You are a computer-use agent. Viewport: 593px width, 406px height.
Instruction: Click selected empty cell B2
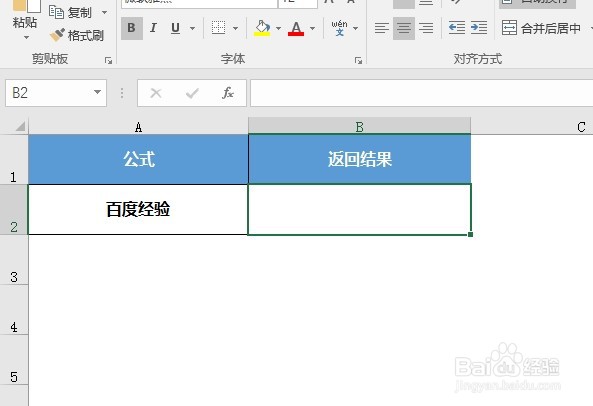[359, 210]
